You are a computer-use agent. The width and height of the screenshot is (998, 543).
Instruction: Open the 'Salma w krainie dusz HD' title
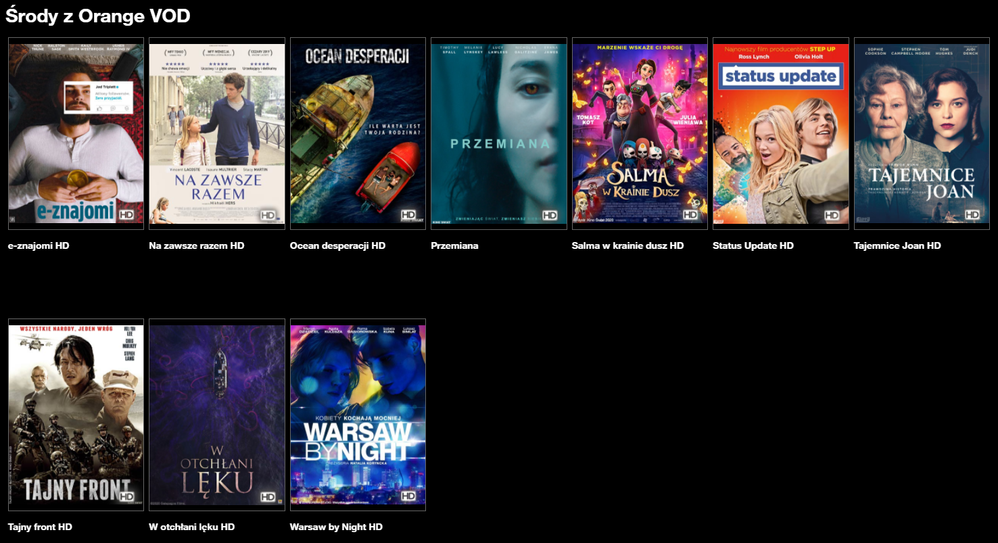(x=628, y=246)
